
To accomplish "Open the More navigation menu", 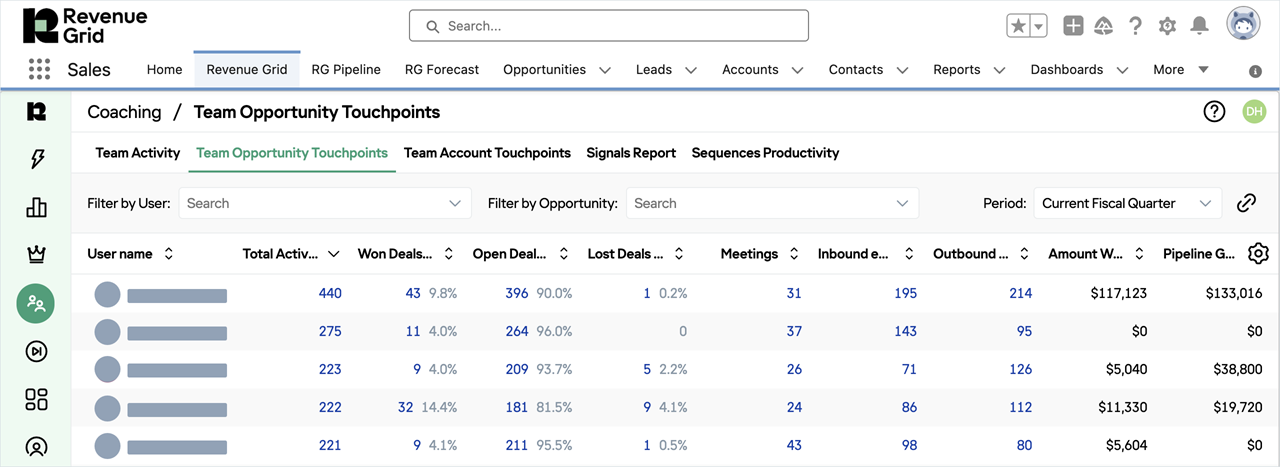I will (x=1181, y=70).
